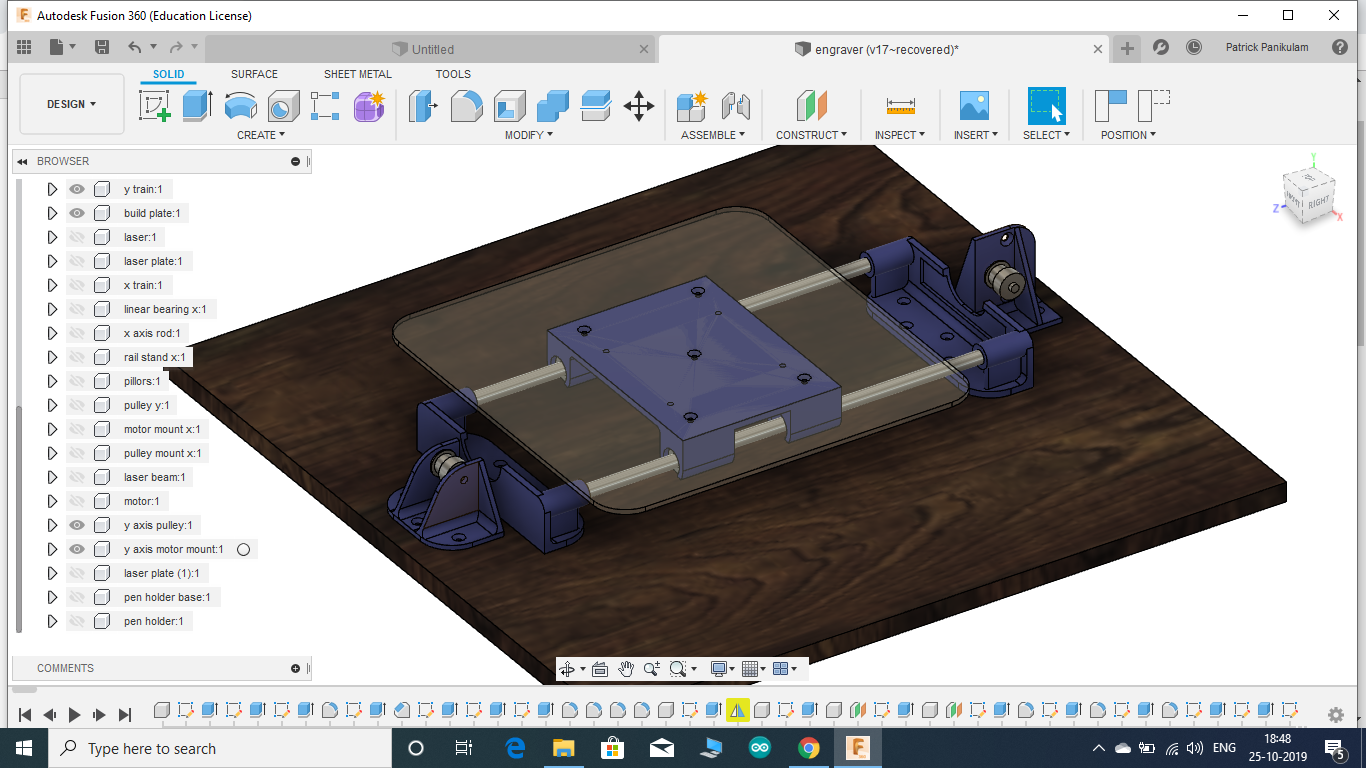Viewport: 1366px width, 768px height.
Task: Select the Move/Copy tool
Action: [x=639, y=105]
